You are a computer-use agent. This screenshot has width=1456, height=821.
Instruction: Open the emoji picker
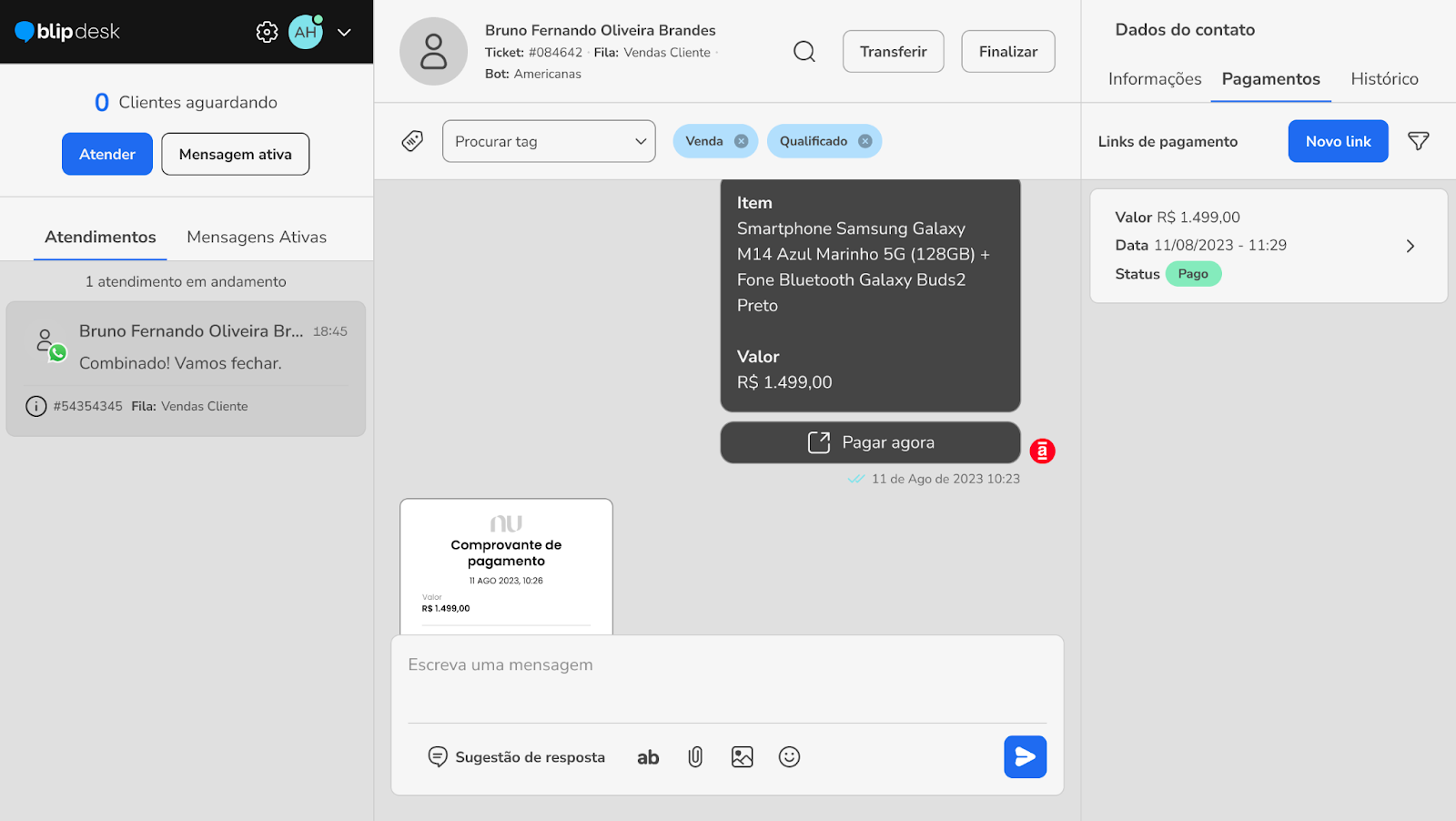coord(789,756)
